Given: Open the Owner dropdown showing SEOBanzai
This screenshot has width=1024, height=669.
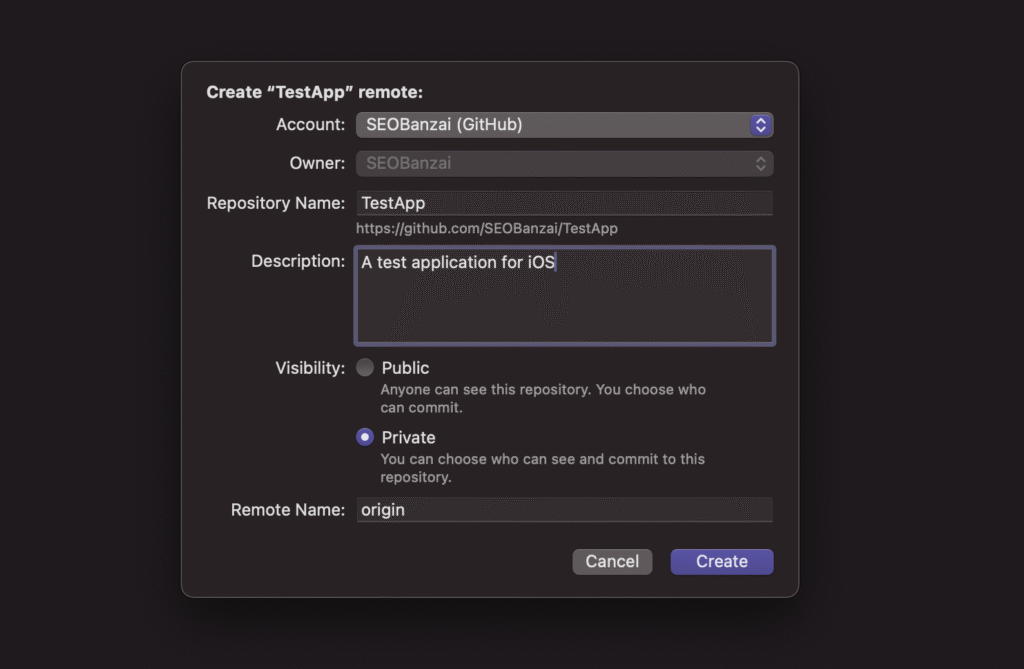Looking at the screenshot, I should click(564, 163).
